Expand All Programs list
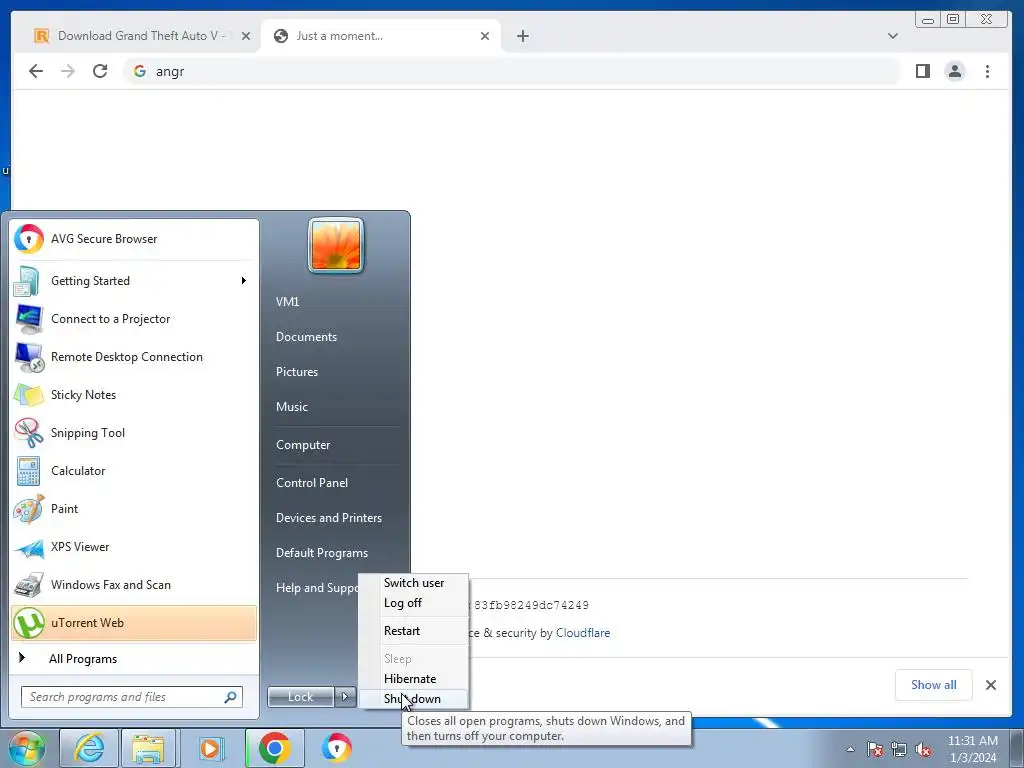The width and height of the screenshot is (1024, 768). pos(134,658)
